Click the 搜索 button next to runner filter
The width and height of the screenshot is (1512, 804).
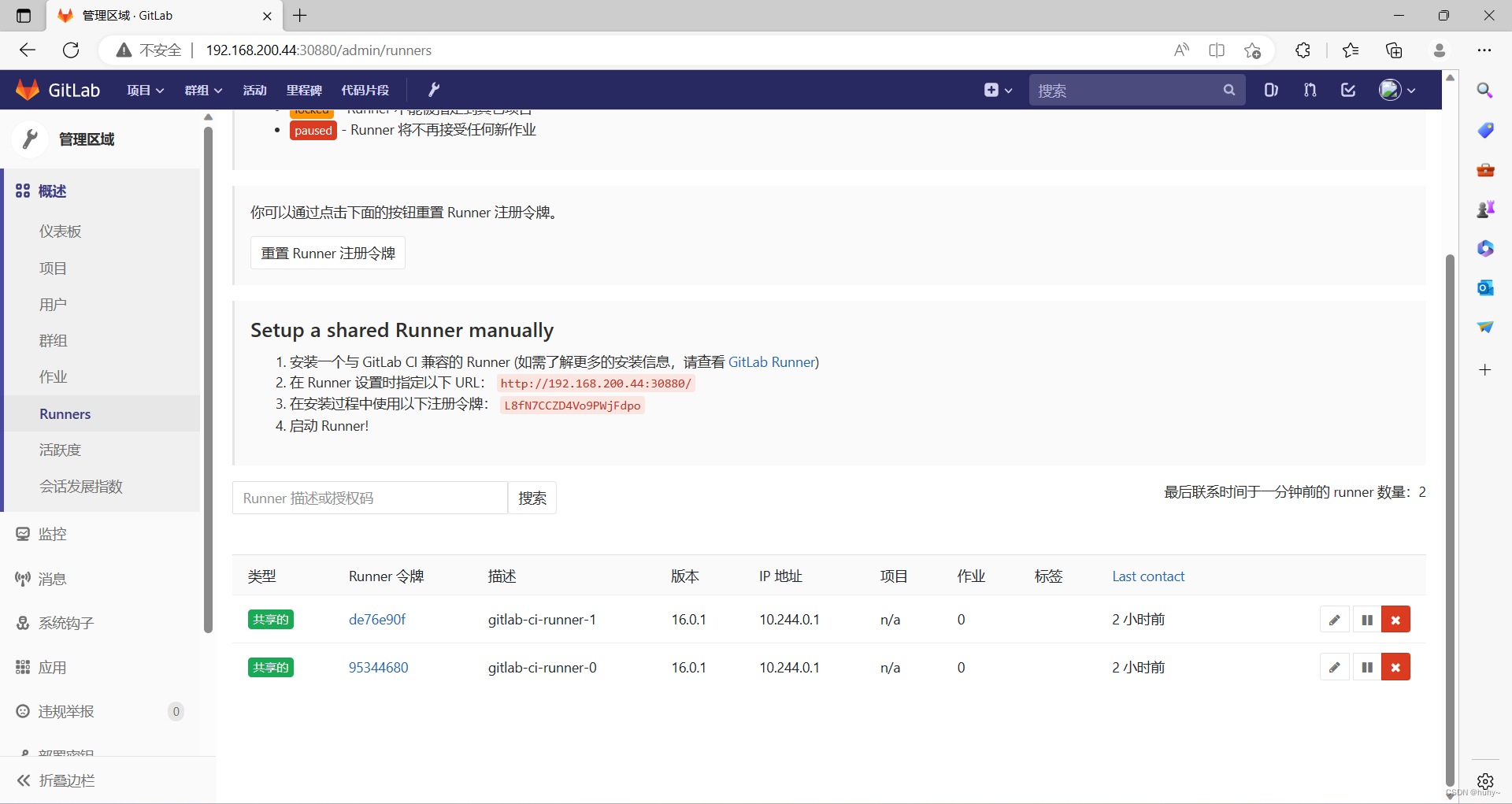coord(532,498)
